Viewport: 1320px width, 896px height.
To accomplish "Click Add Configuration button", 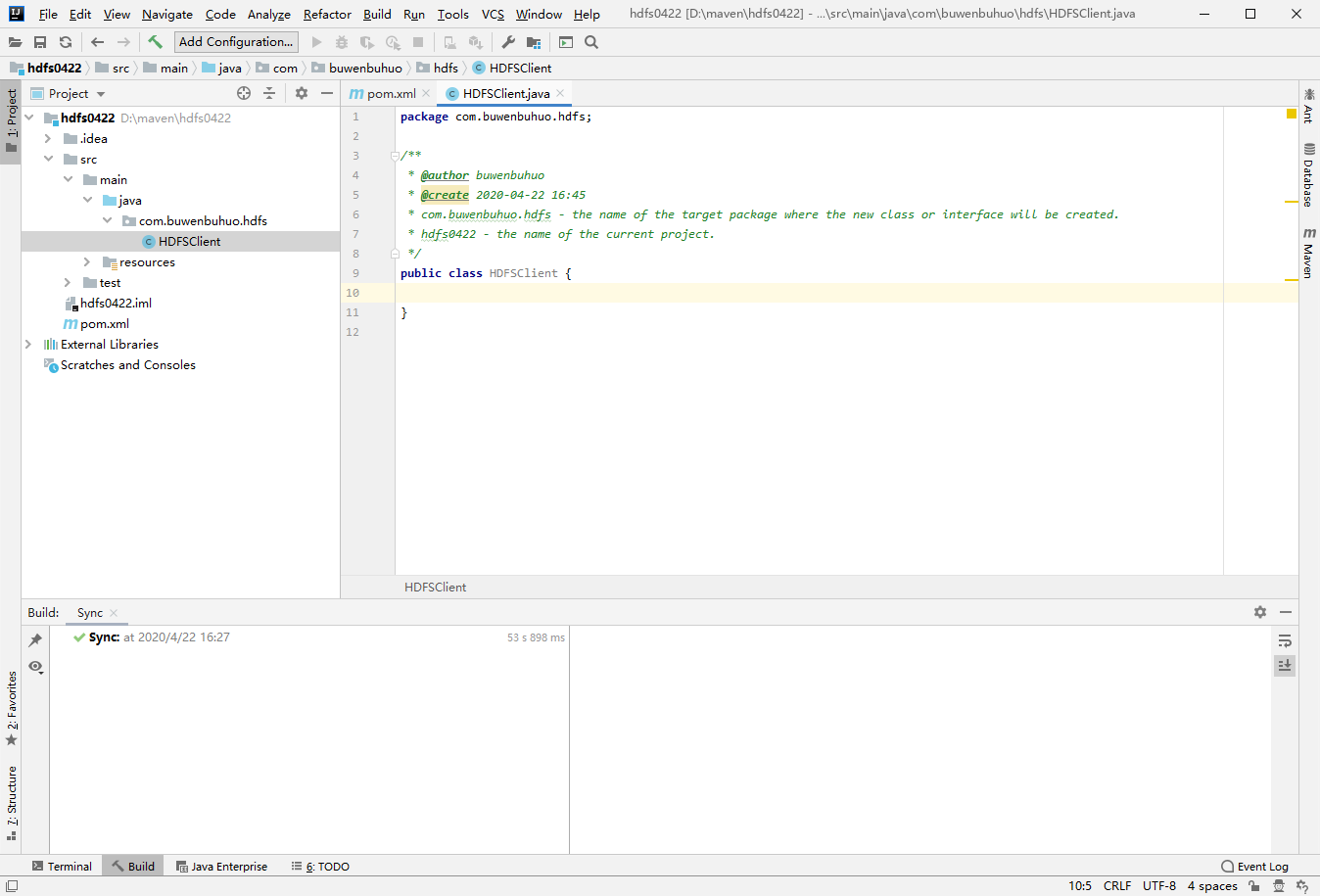I will tap(236, 41).
